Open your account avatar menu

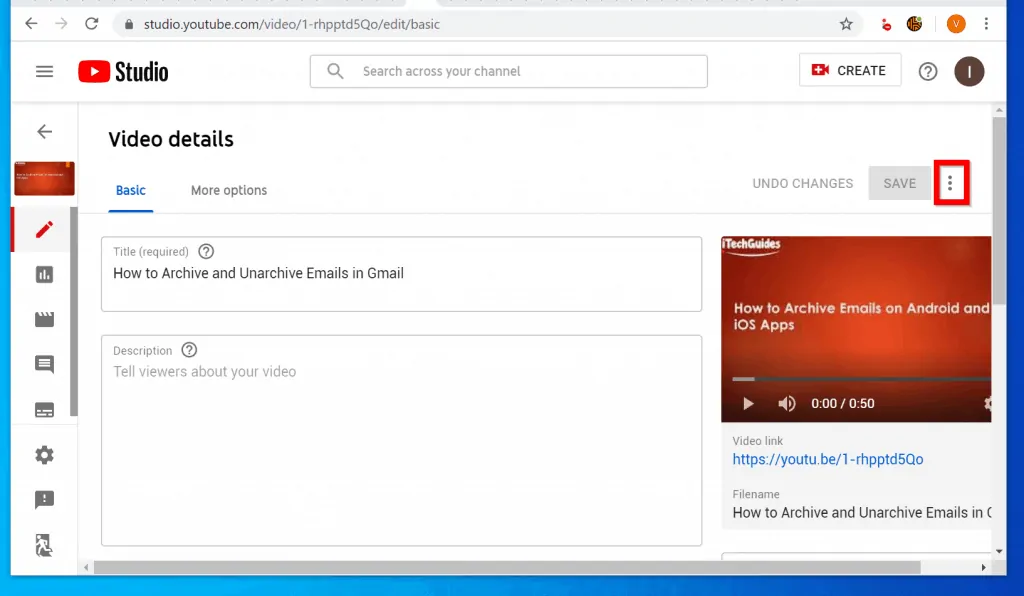coord(969,71)
